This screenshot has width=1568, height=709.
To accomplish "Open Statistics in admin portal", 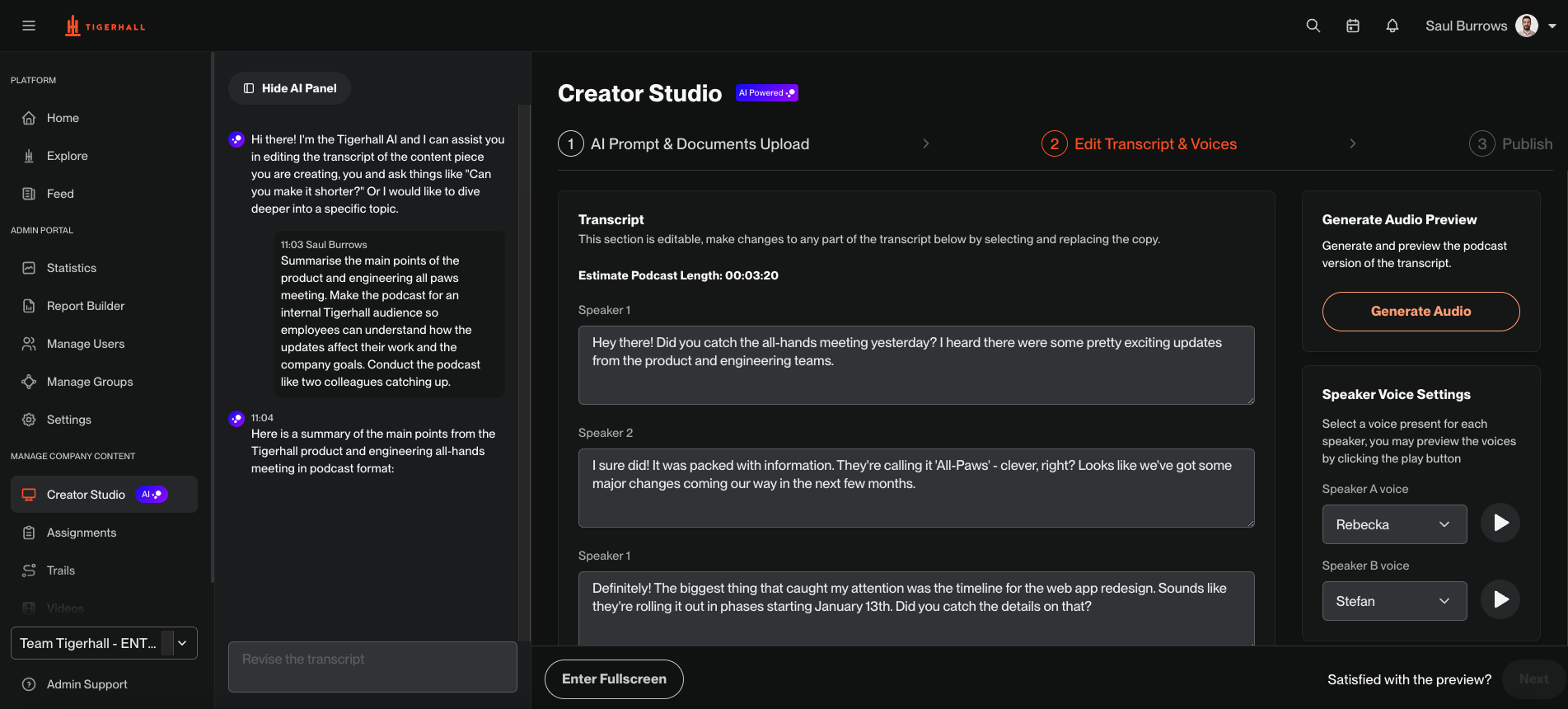I will pyautogui.click(x=104, y=268).
